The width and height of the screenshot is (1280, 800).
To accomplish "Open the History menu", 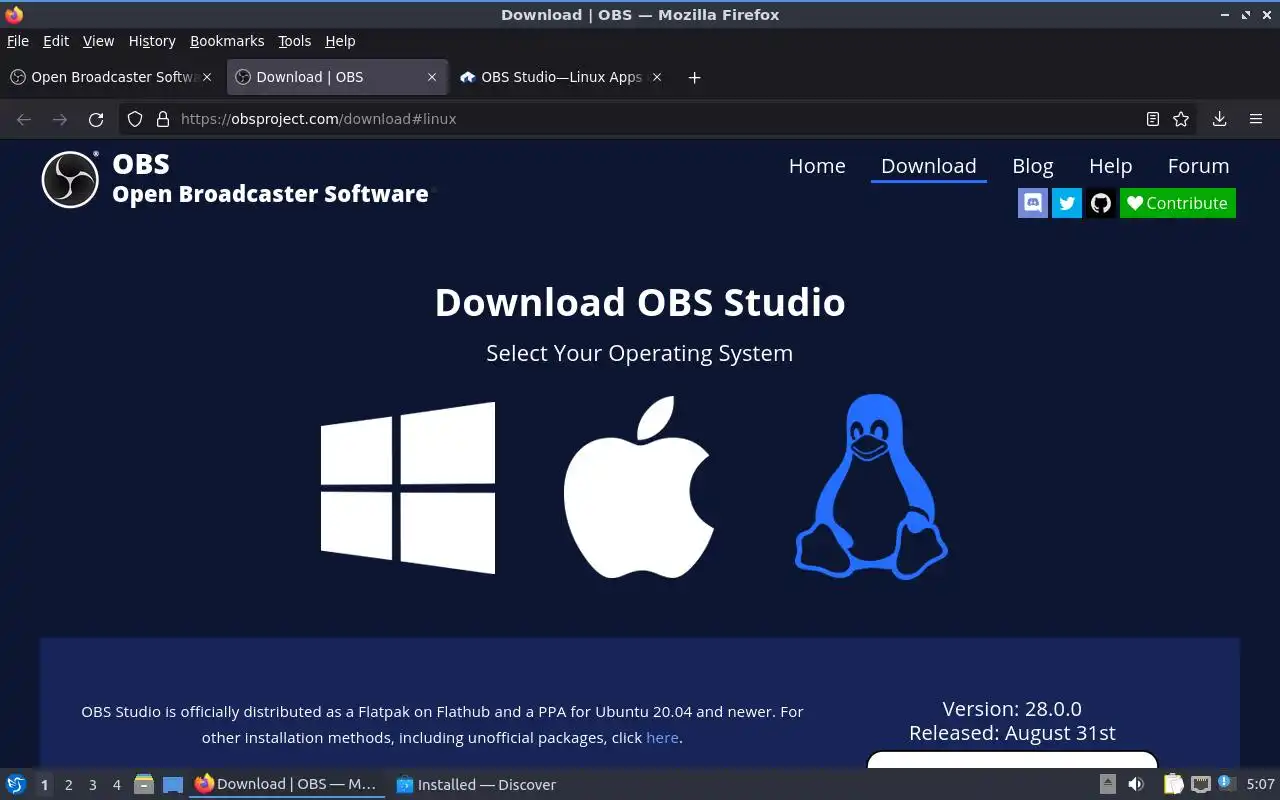I will click(x=152, y=41).
